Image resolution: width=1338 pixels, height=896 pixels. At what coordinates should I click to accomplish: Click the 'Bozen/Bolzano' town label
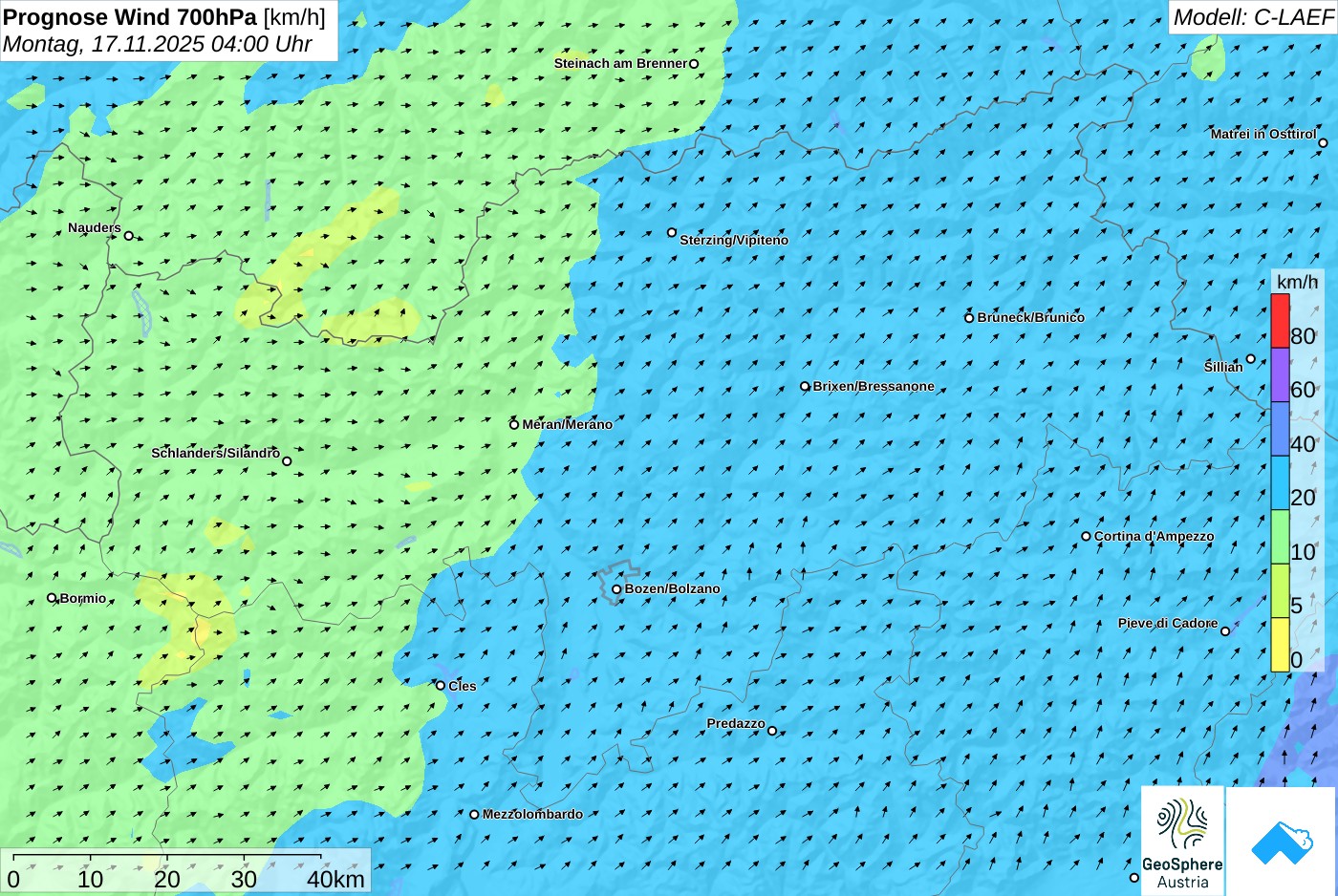[673, 589]
